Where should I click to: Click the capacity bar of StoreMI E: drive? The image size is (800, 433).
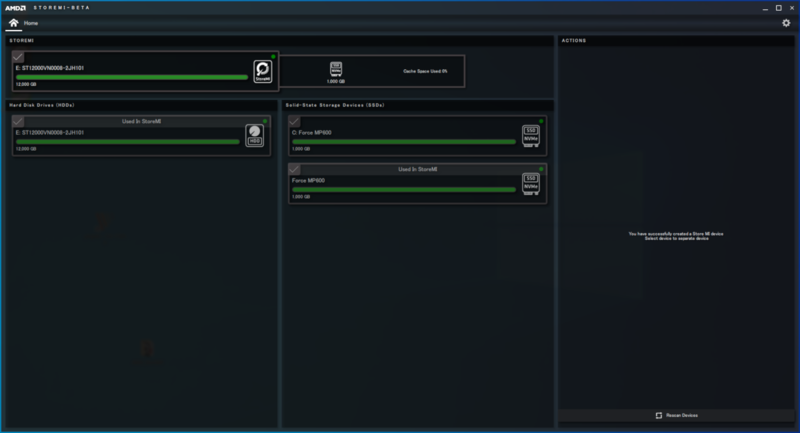[x=132, y=77]
